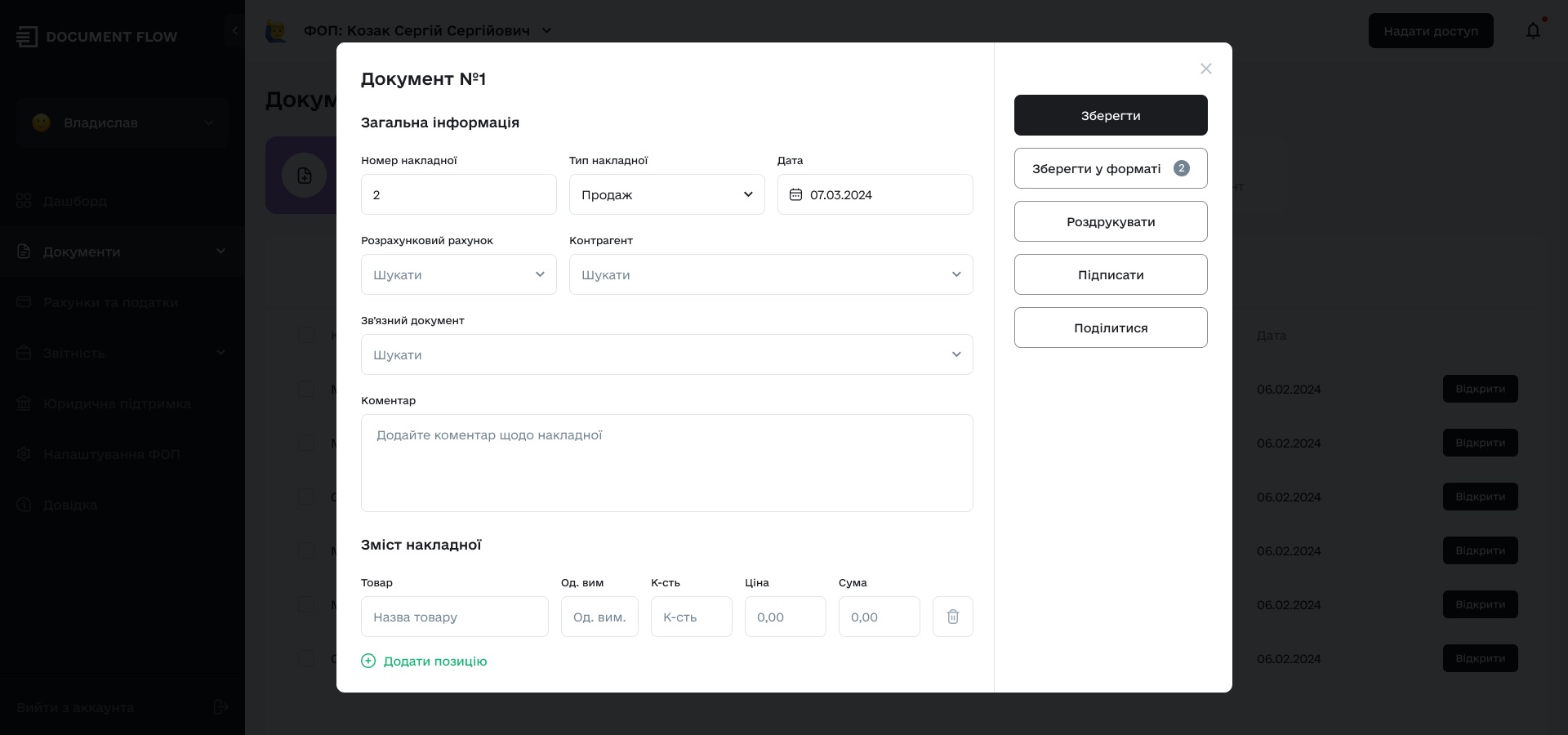
Task: Click the Дата field showing 07.03.2024
Action: click(875, 194)
